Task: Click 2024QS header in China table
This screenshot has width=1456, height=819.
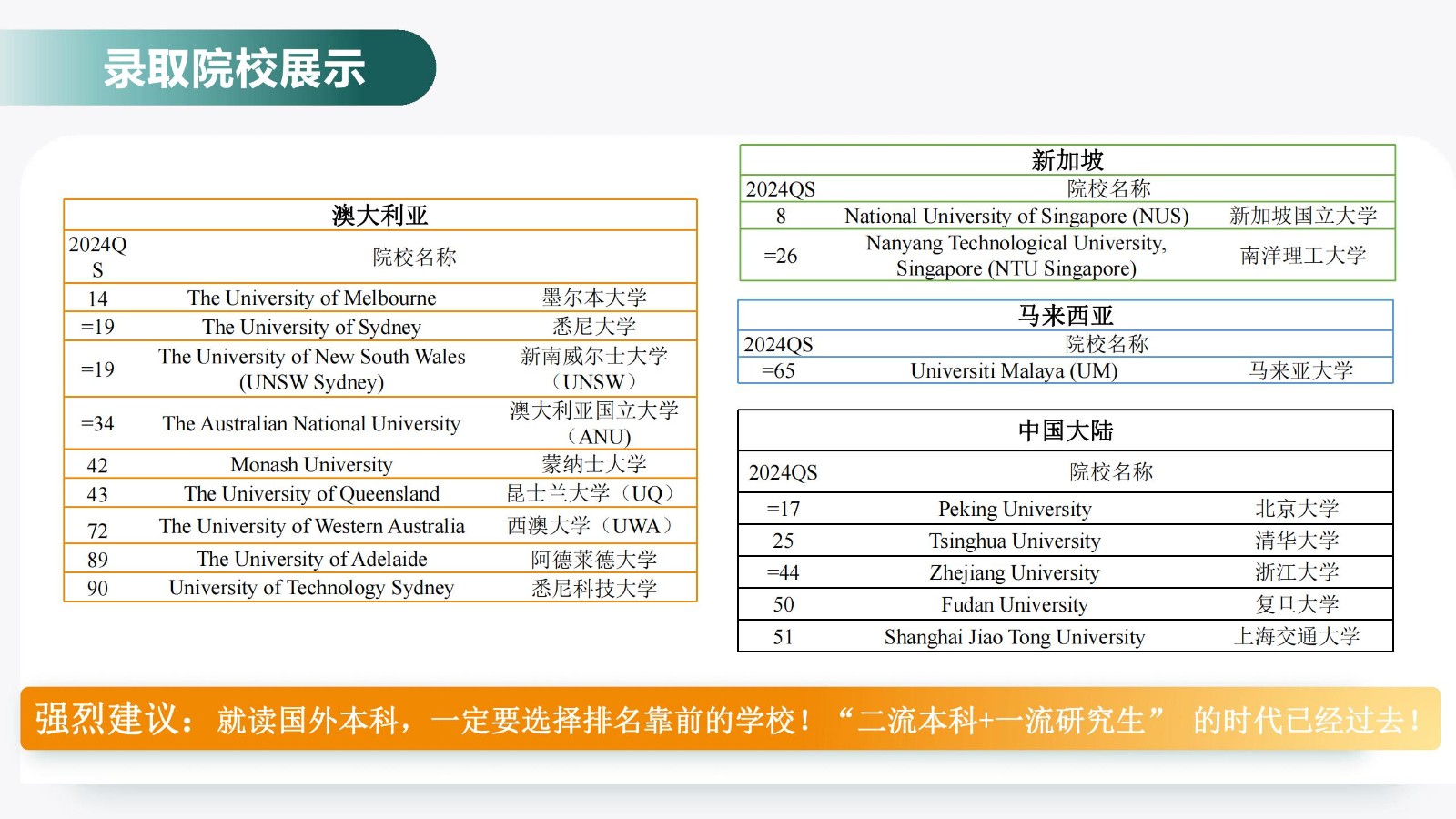Action: (784, 472)
